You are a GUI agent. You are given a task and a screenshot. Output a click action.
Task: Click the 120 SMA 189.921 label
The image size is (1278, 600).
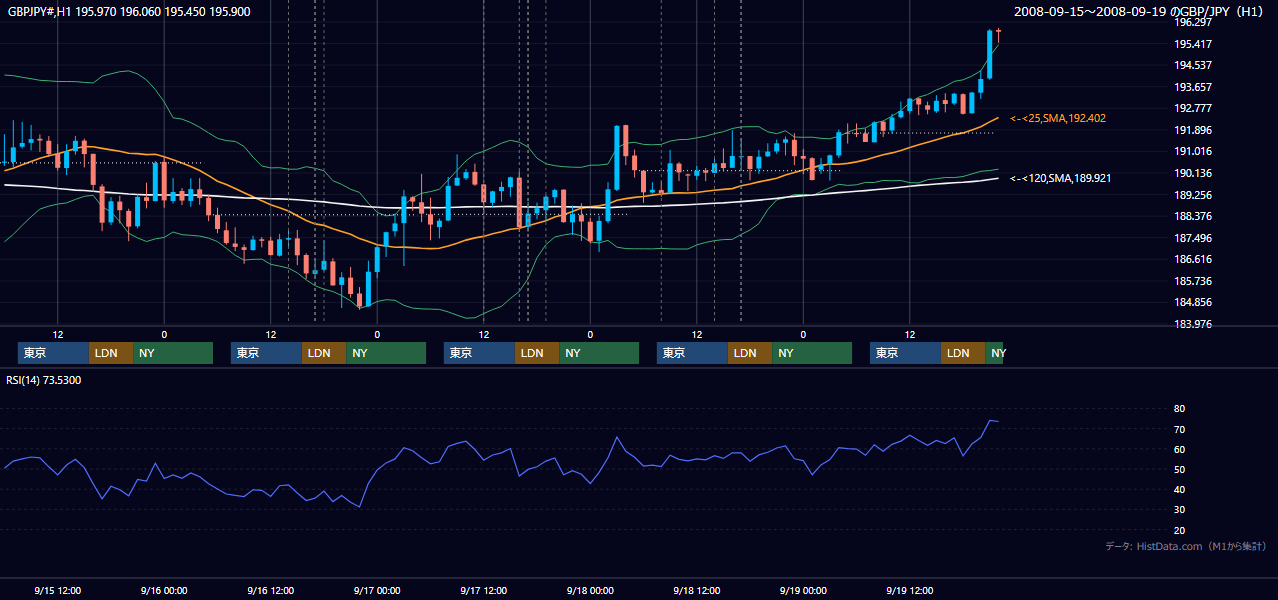click(x=1060, y=178)
